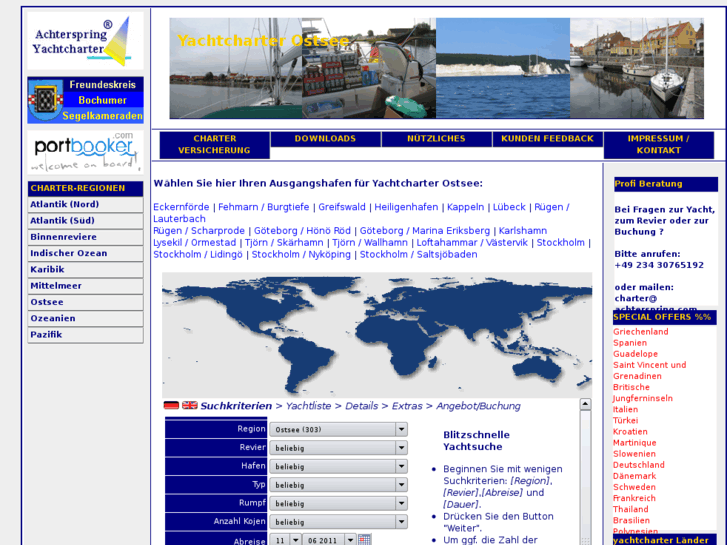Open Spanien special offer
727x545 pixels.
click(x=630, y=343)
